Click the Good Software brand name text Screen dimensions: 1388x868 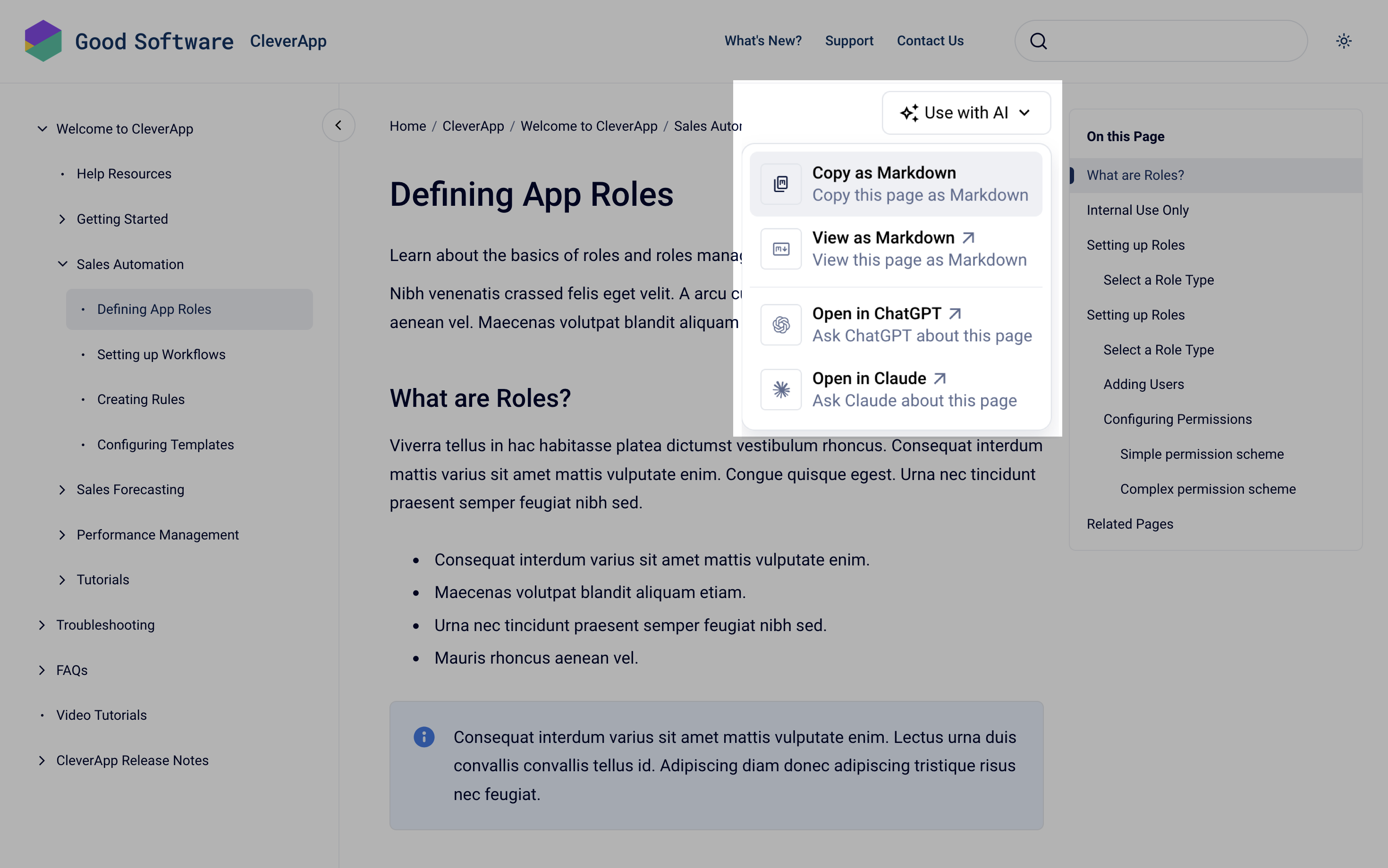coord(154,42)
